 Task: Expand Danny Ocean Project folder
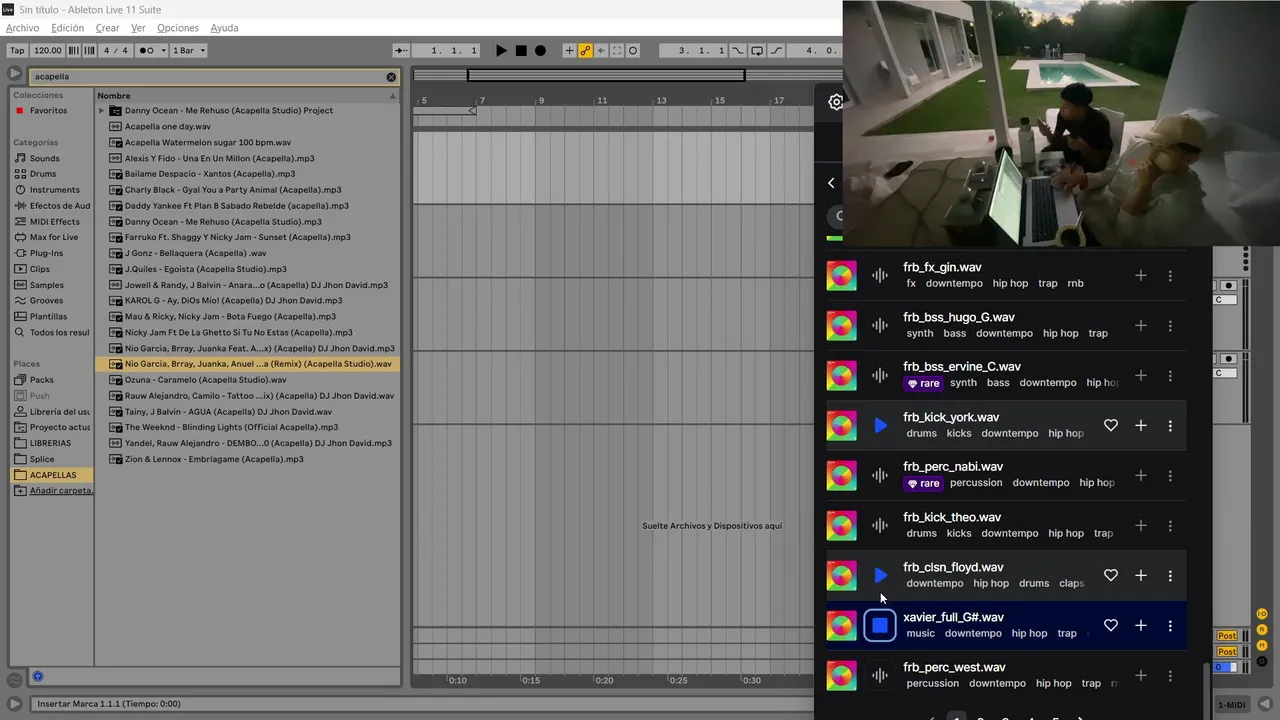point(101,111)
